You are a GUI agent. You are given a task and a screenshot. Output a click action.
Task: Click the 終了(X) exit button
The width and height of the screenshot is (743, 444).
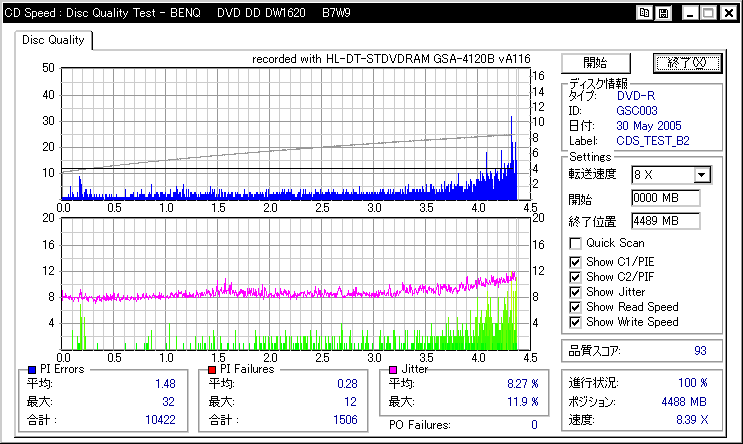[687, 63]
